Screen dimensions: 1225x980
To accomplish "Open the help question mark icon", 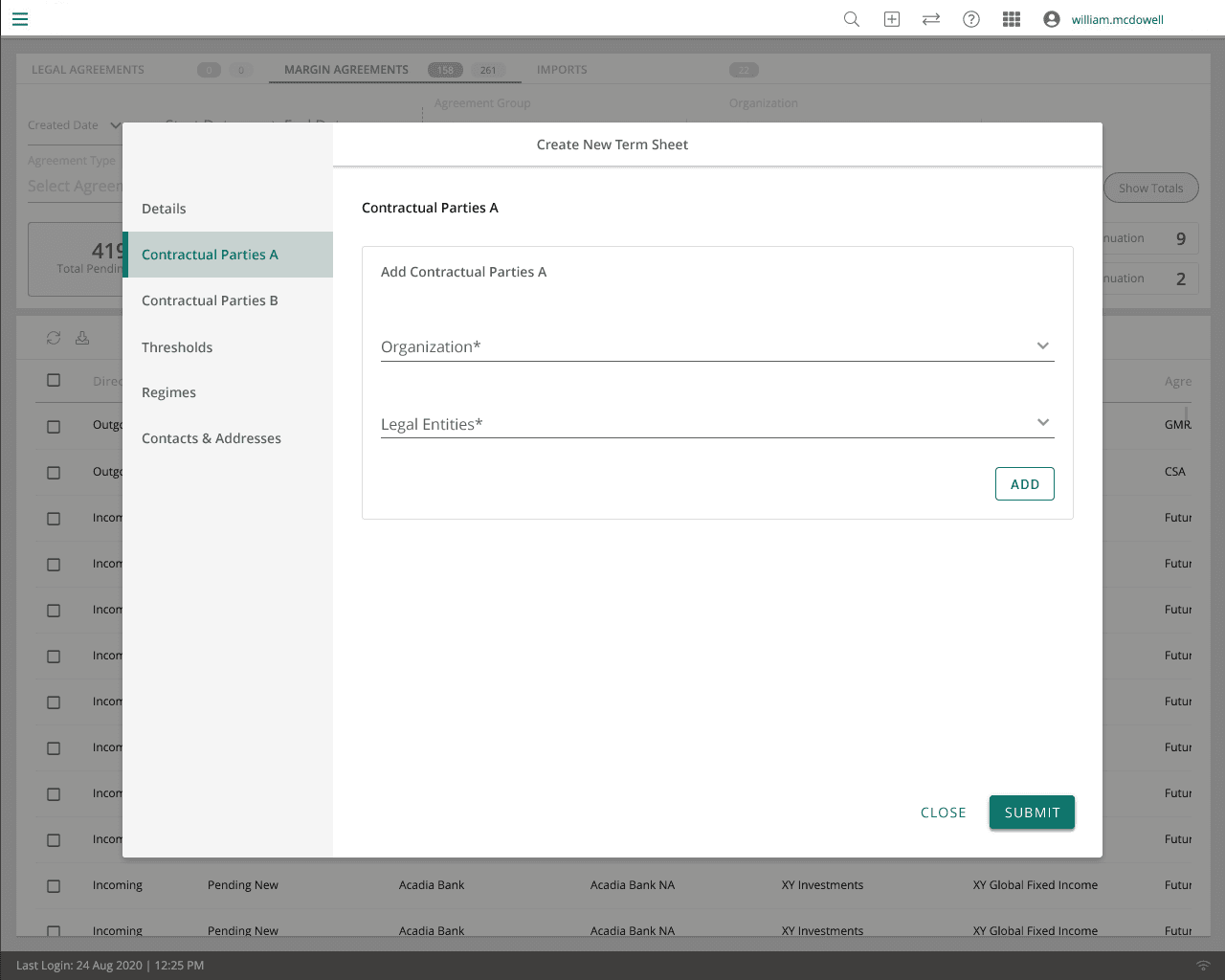I will (x=970, y=19).
